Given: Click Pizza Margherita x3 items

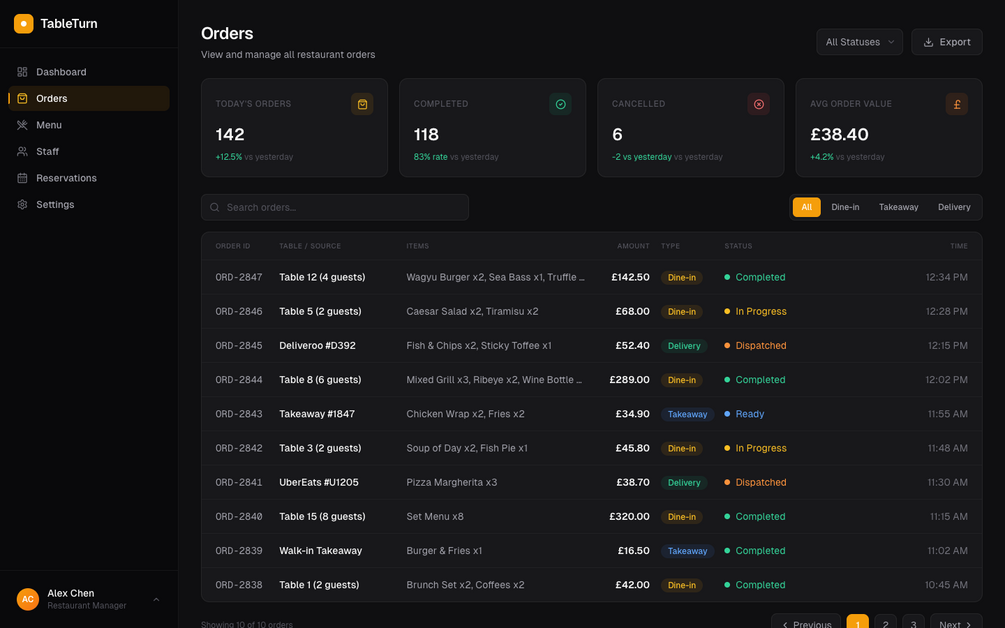Looking at the screenshot, I should [452, 483].
